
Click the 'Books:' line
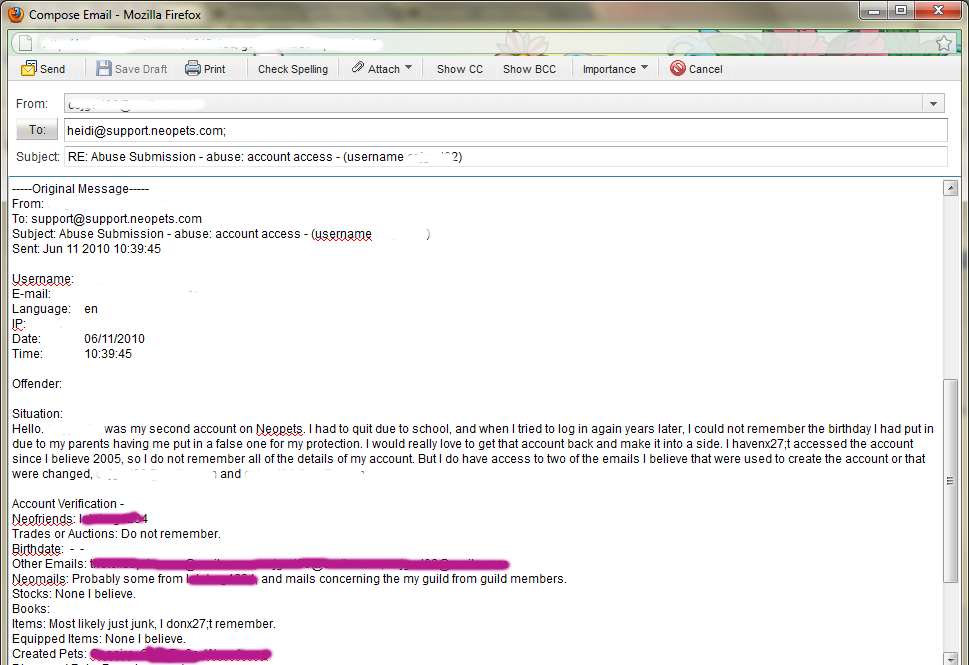[x=31, y=609]
